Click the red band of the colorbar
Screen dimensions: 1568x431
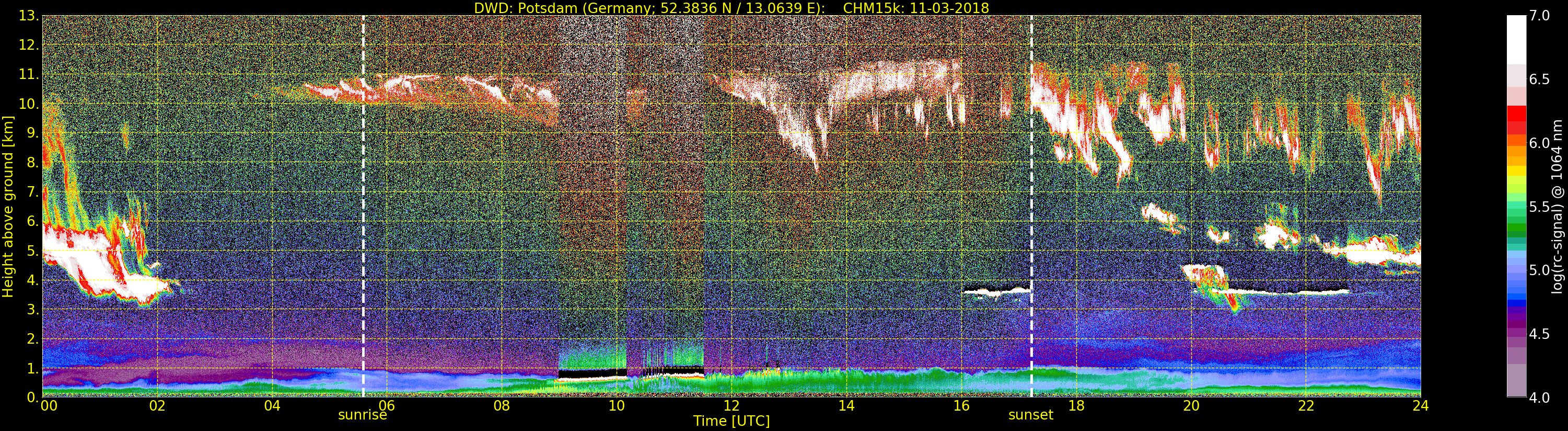pyautogui.click(x=1516, y=116)
